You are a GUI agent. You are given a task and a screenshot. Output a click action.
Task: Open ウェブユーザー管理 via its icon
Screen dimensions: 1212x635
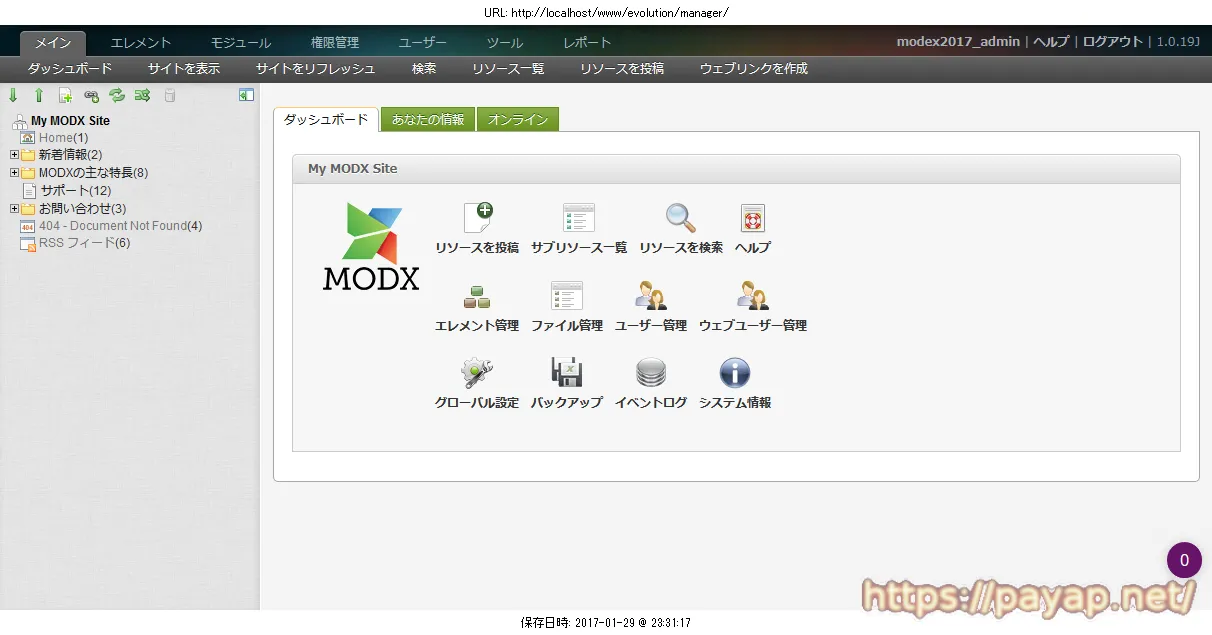click(x=750, y=294)
